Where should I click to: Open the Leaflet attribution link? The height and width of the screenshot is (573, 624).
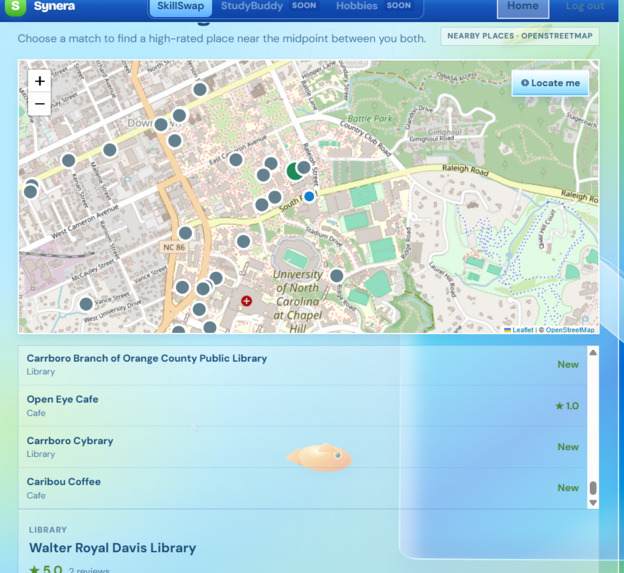click(x=519, y=329)
